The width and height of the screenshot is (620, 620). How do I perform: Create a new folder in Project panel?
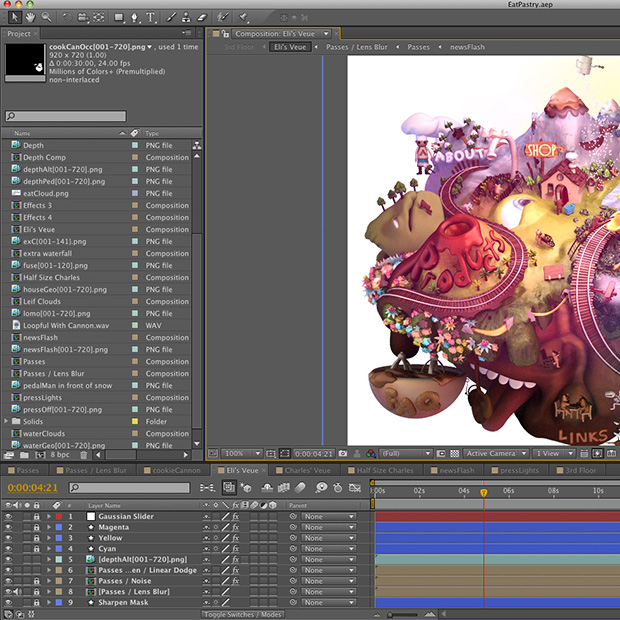[x=24, y=455]
